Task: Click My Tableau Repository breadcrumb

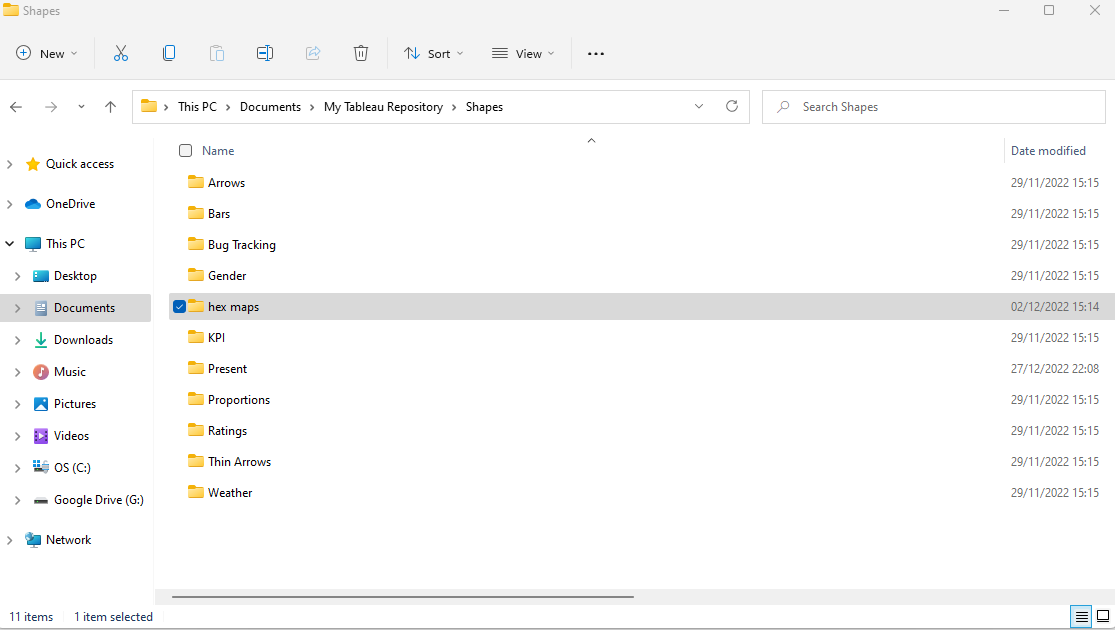Action: [383, 107]
